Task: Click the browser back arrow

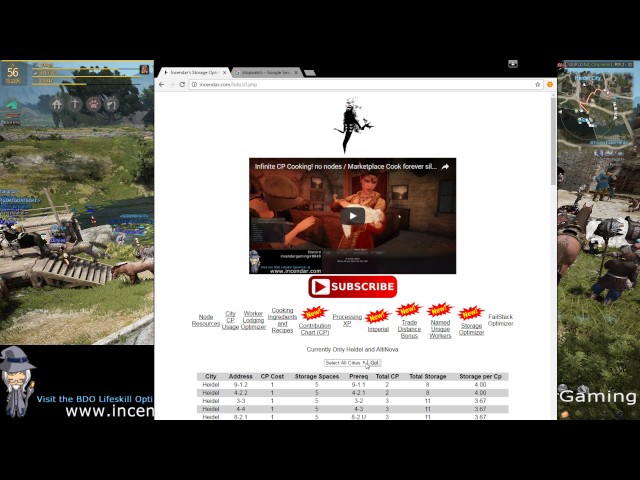Action: coord(162,85)
